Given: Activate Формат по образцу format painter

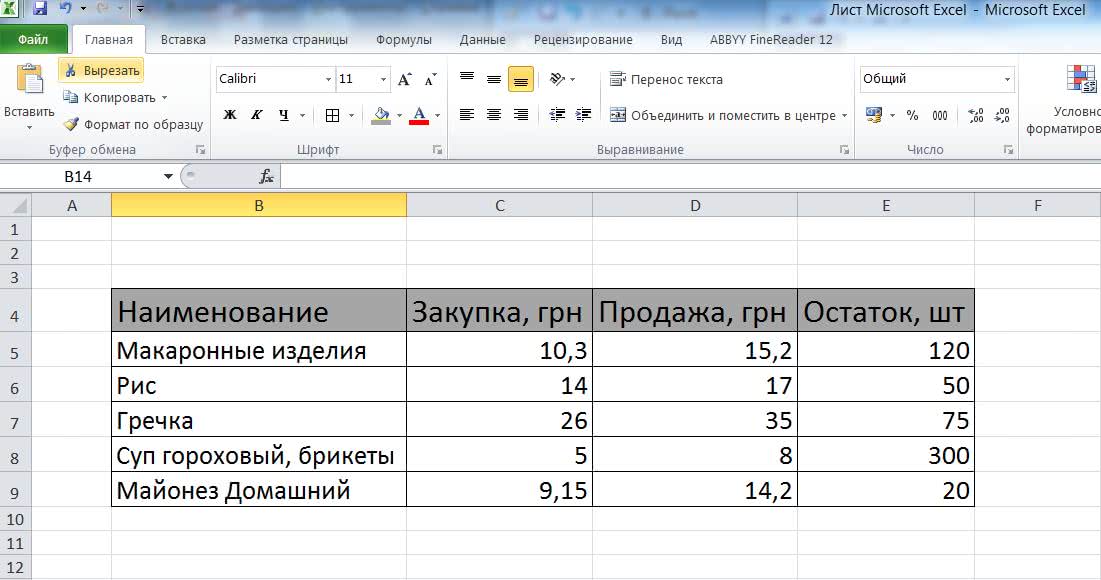Looking at the screenshot, I should pos(133,124).
